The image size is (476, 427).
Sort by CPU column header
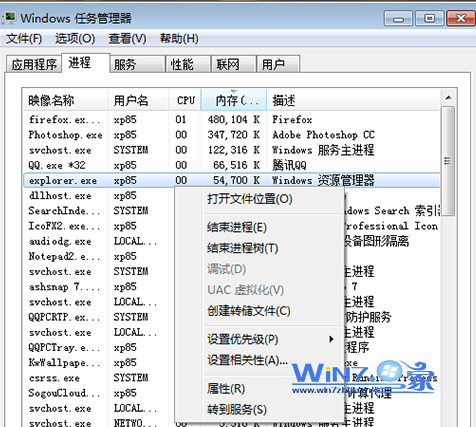pos(185,100)
